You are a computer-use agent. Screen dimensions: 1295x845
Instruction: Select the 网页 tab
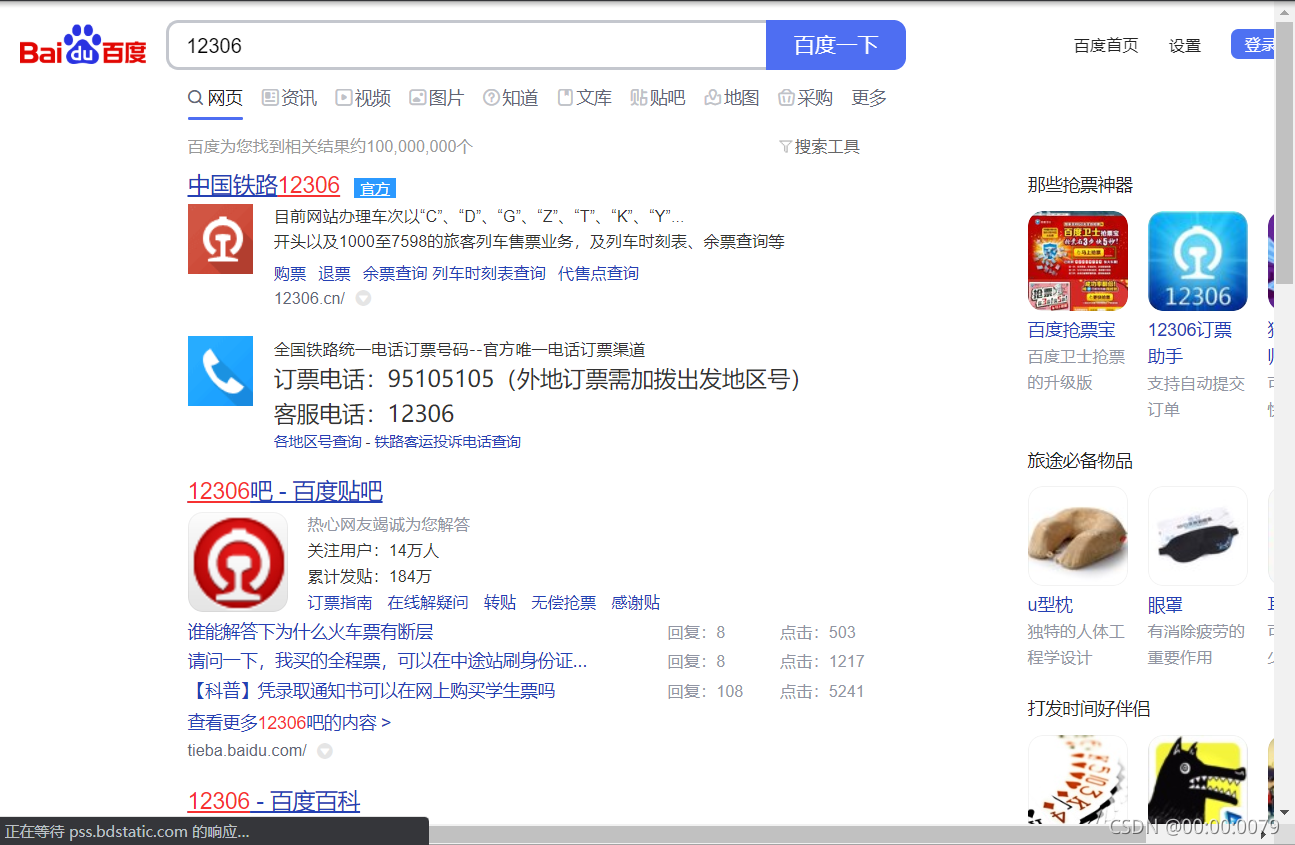pyautogui.click(x=215, y=98)
